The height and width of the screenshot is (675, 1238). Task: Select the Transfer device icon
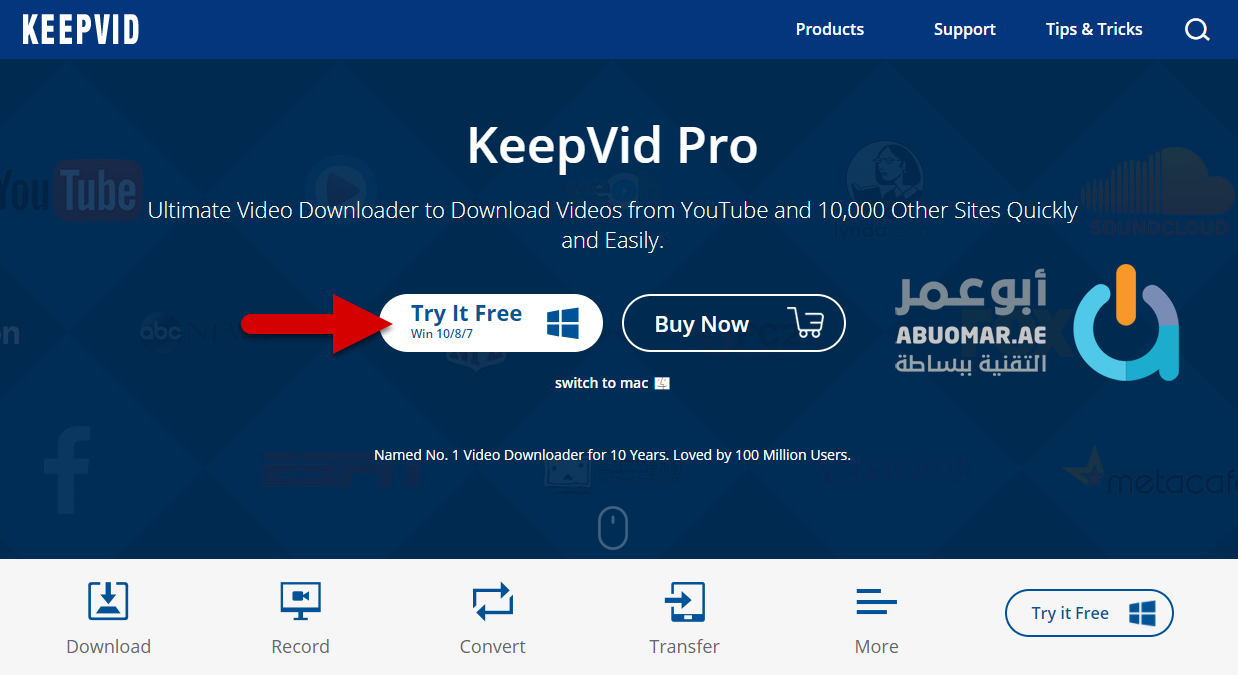(684, 601)
